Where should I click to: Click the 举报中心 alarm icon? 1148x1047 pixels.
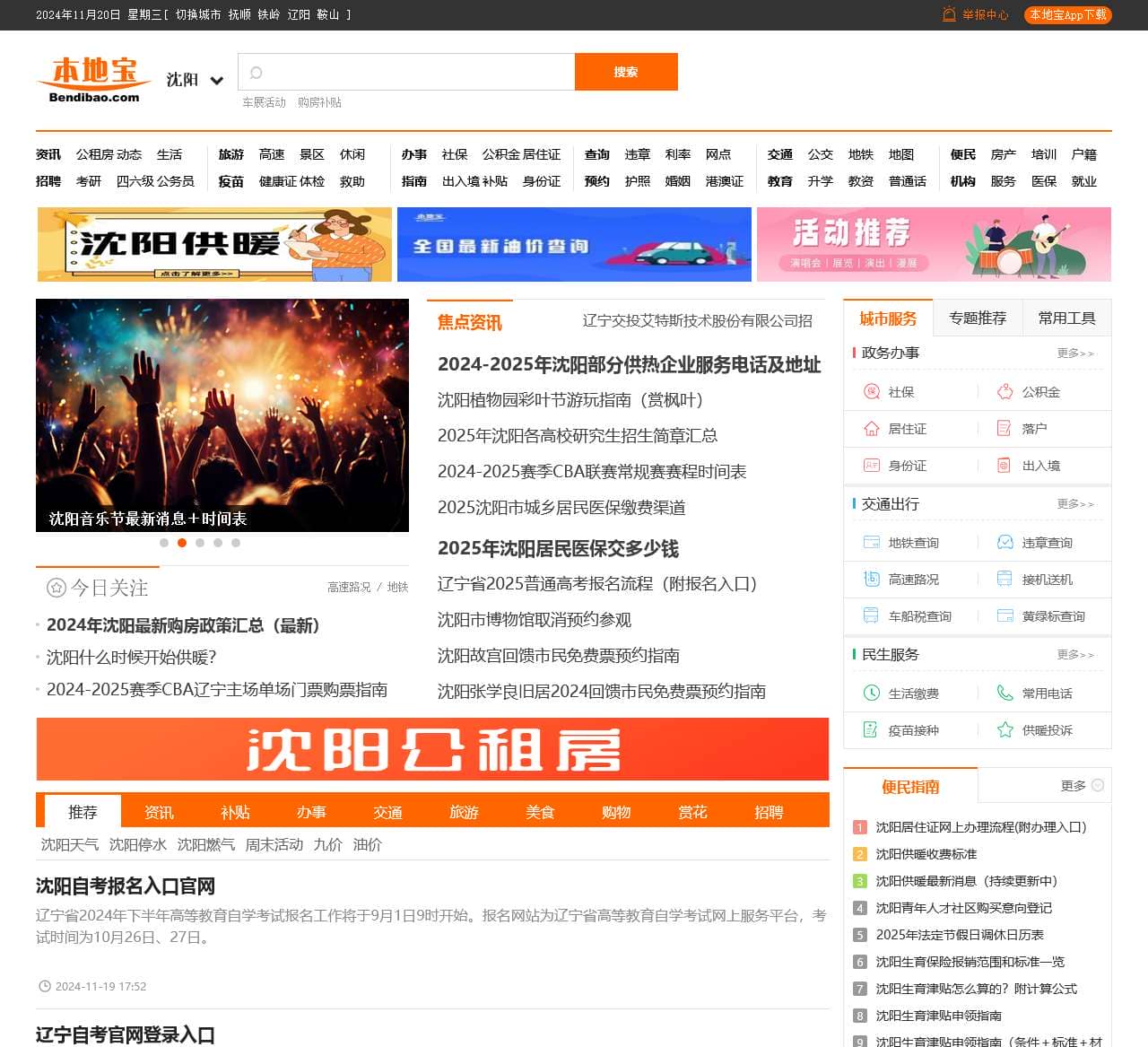(949, 14)
